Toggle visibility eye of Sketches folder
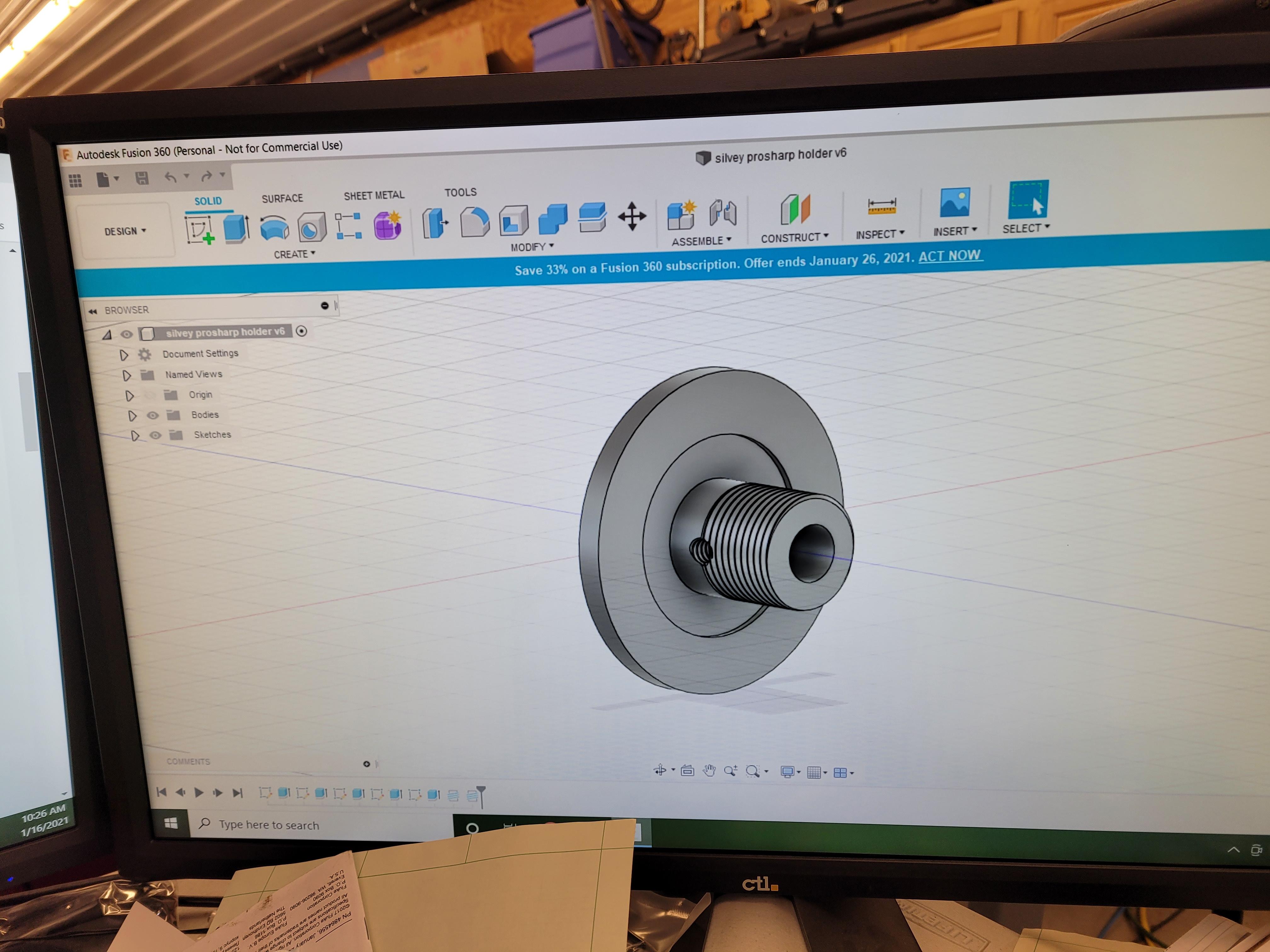1270x952 pixels. [156, 435]
